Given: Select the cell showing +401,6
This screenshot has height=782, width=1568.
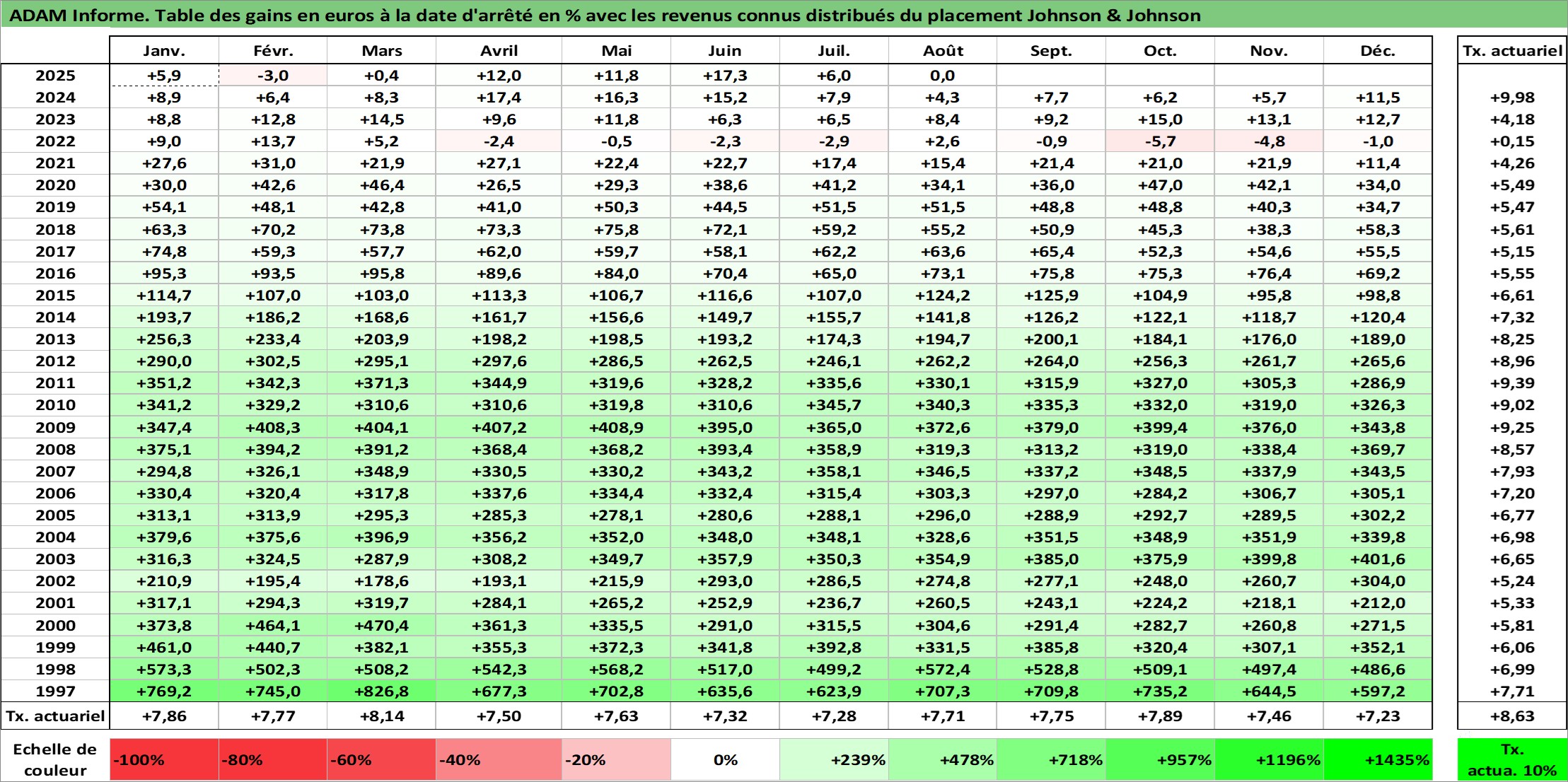Looking at the screenshot, I should point(1378,559).
